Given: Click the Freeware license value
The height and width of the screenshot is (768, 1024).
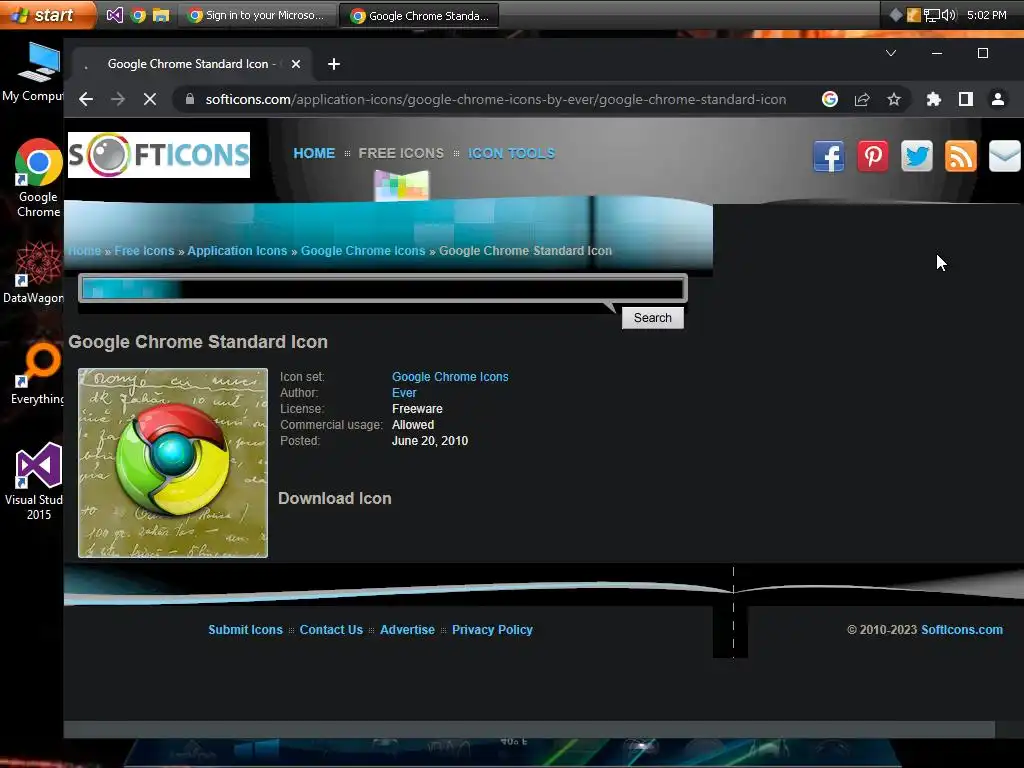Looking at the screenshot, I should point(417,409).
